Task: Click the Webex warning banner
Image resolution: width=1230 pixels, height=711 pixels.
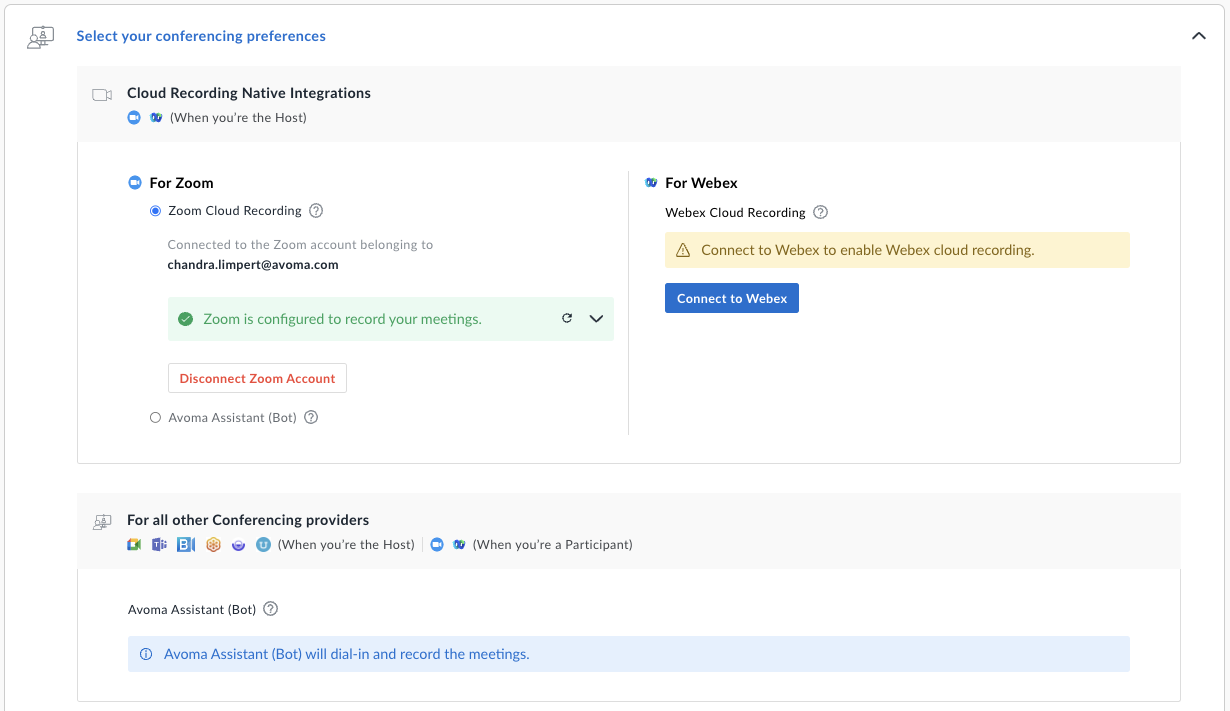Action: pos(897,250)
